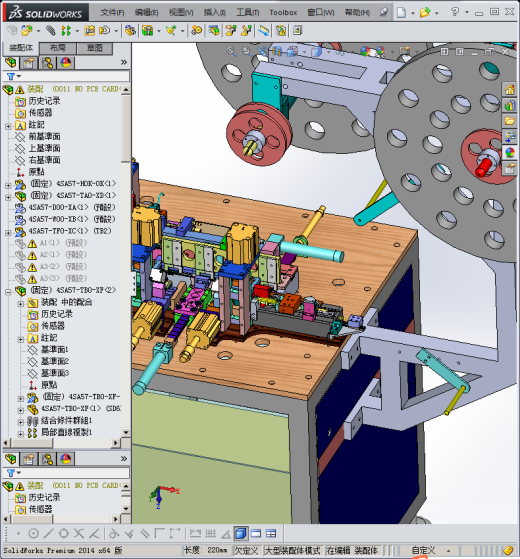Click the 大型装配体模式 status item
520x559 pixels.
pyautogui.click(x=292, y=550)
